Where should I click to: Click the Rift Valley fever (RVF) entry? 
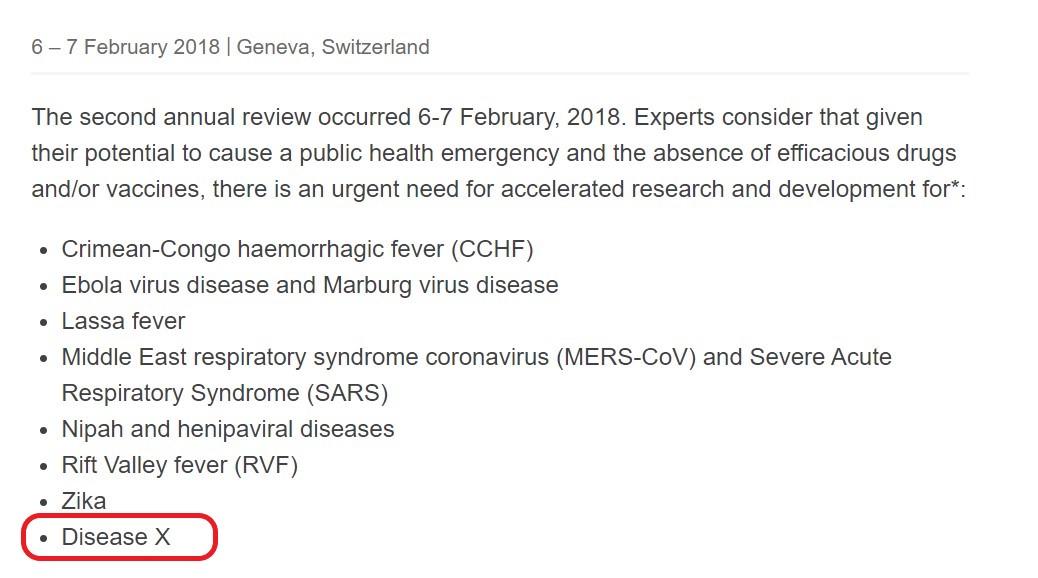179,465
